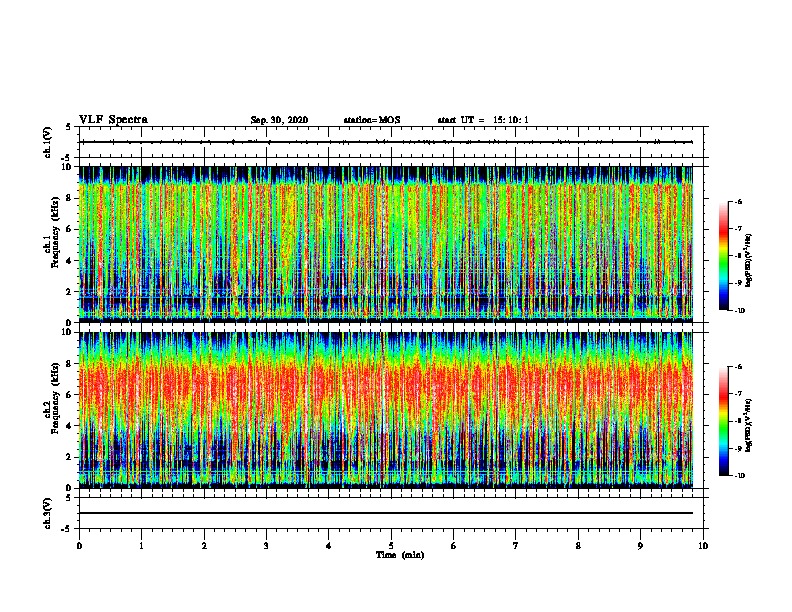Click time axis tick label 7
Image resolution: width=792 pixels, height=612 pixels.
pos(516,546)
